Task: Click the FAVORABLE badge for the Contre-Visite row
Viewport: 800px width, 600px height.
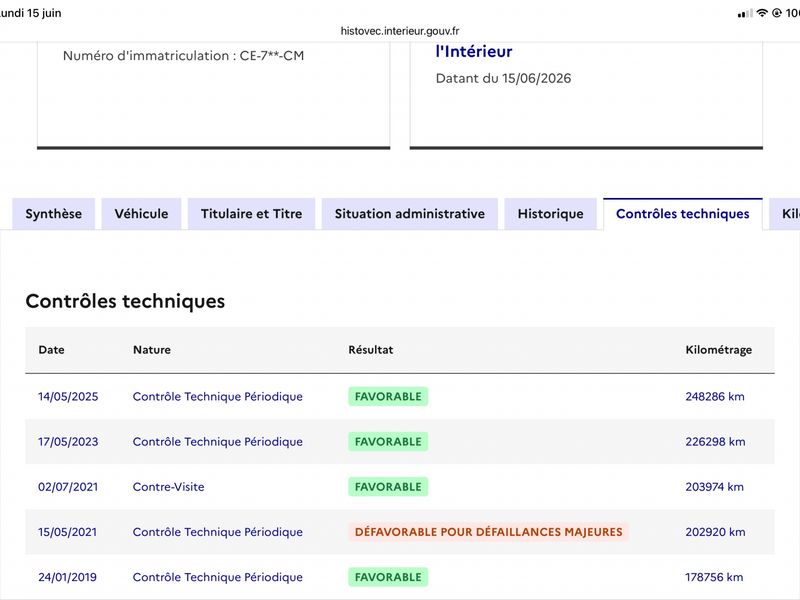Action: (x=388, y=487)
